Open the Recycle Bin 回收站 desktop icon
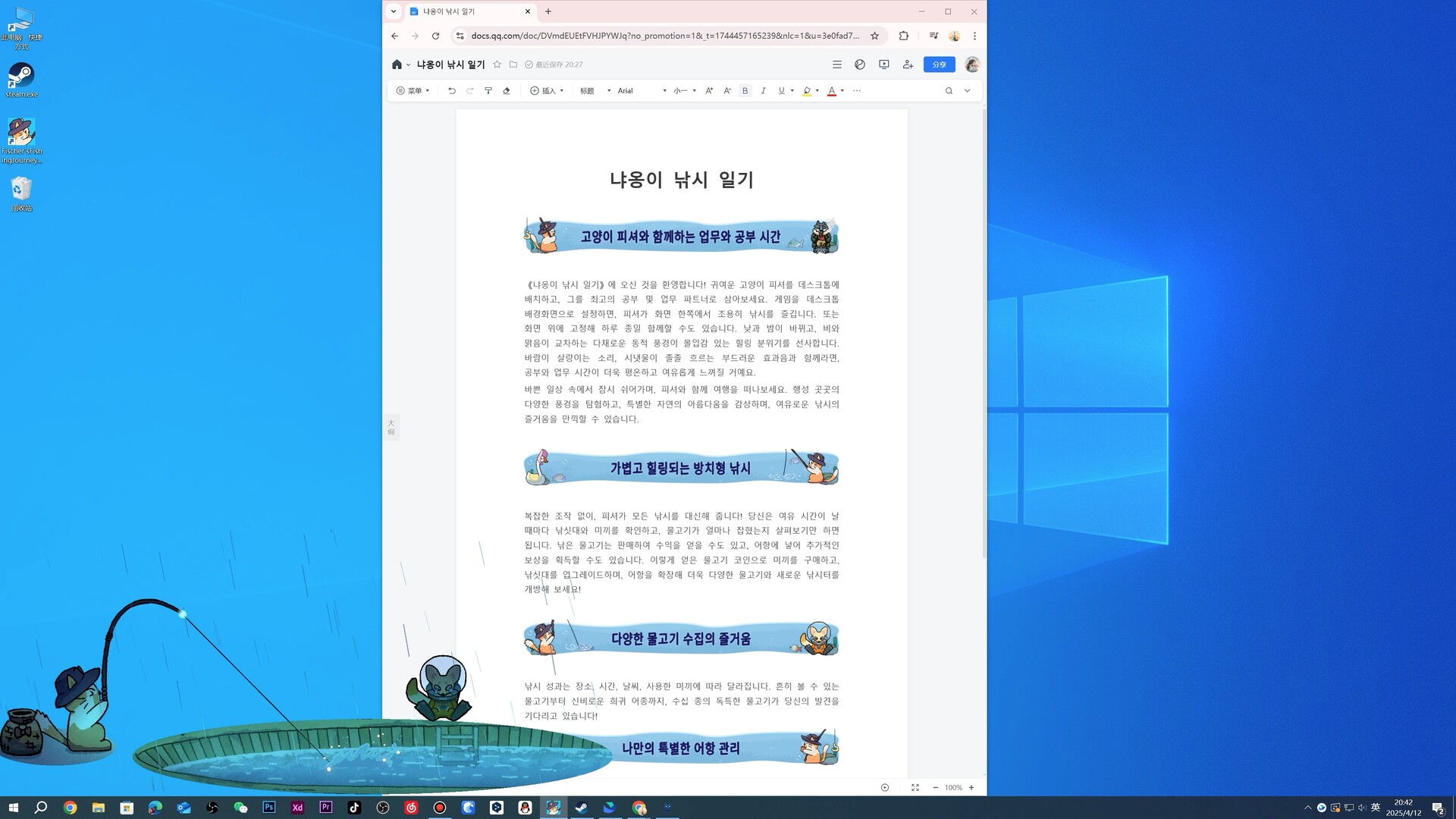 point(21,194)
